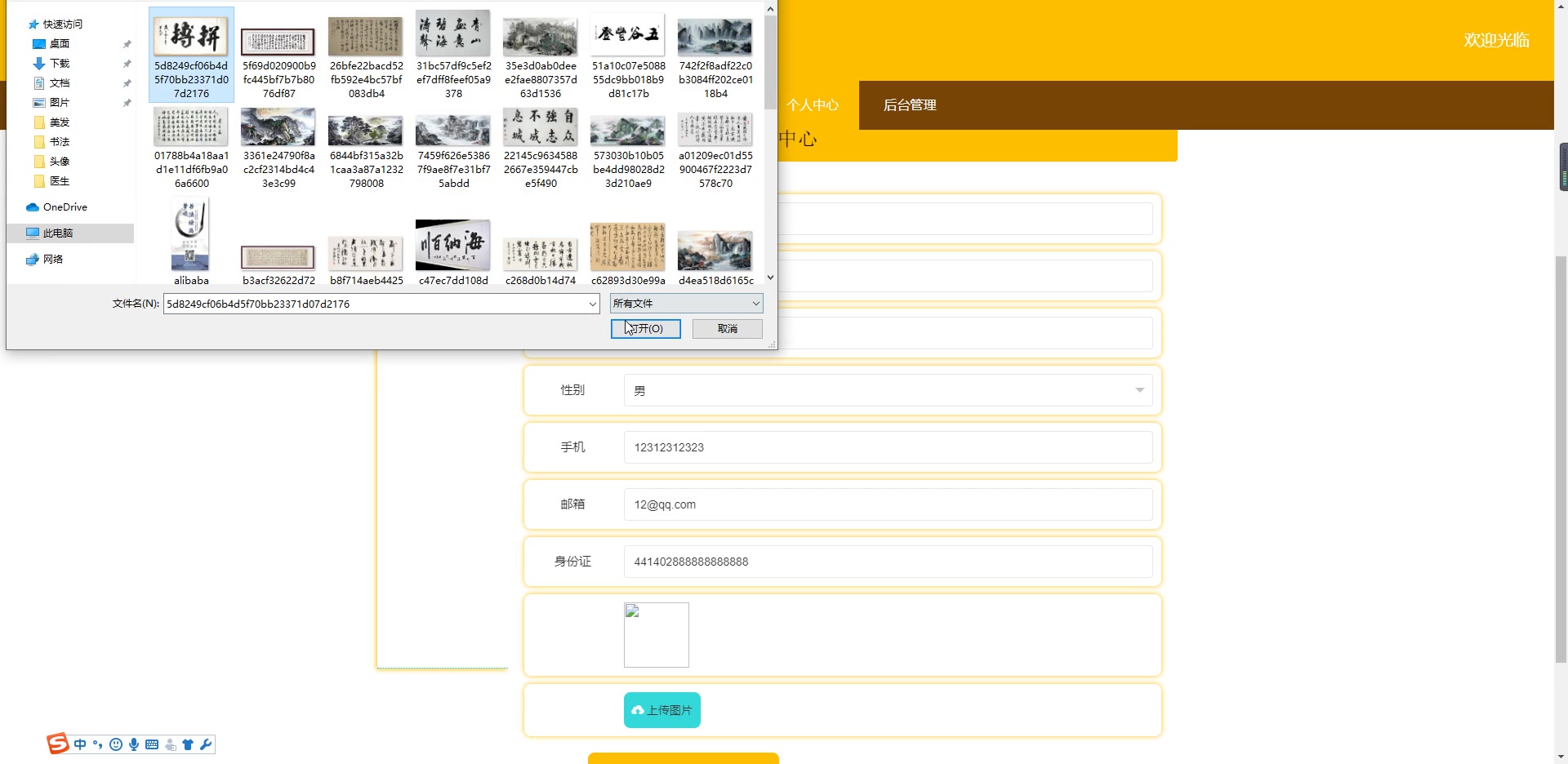Open the soft keyboard in Sogou bar
The image size is (1568, 764).
pos(152,744)
